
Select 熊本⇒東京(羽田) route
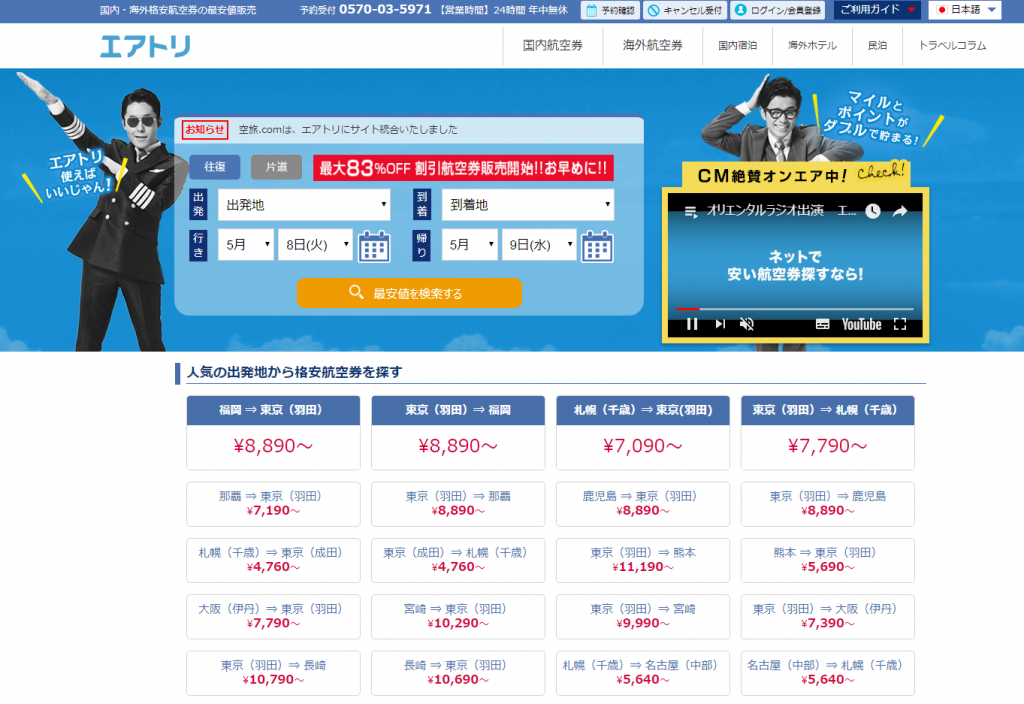click(827, 560)
